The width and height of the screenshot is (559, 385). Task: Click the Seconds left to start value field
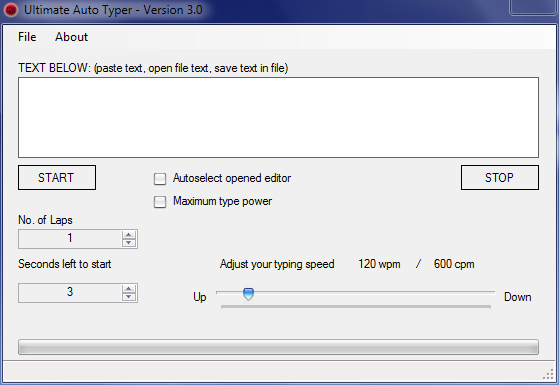pyautogui.click(x=70, y=293)
